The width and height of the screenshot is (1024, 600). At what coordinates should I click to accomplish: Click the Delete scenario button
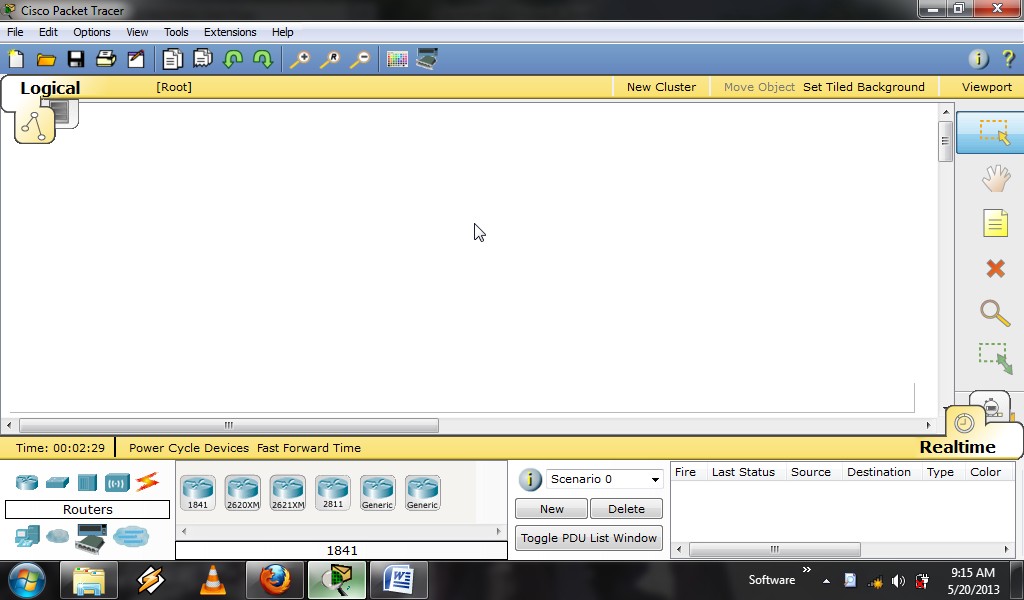(x=626, y=509)
